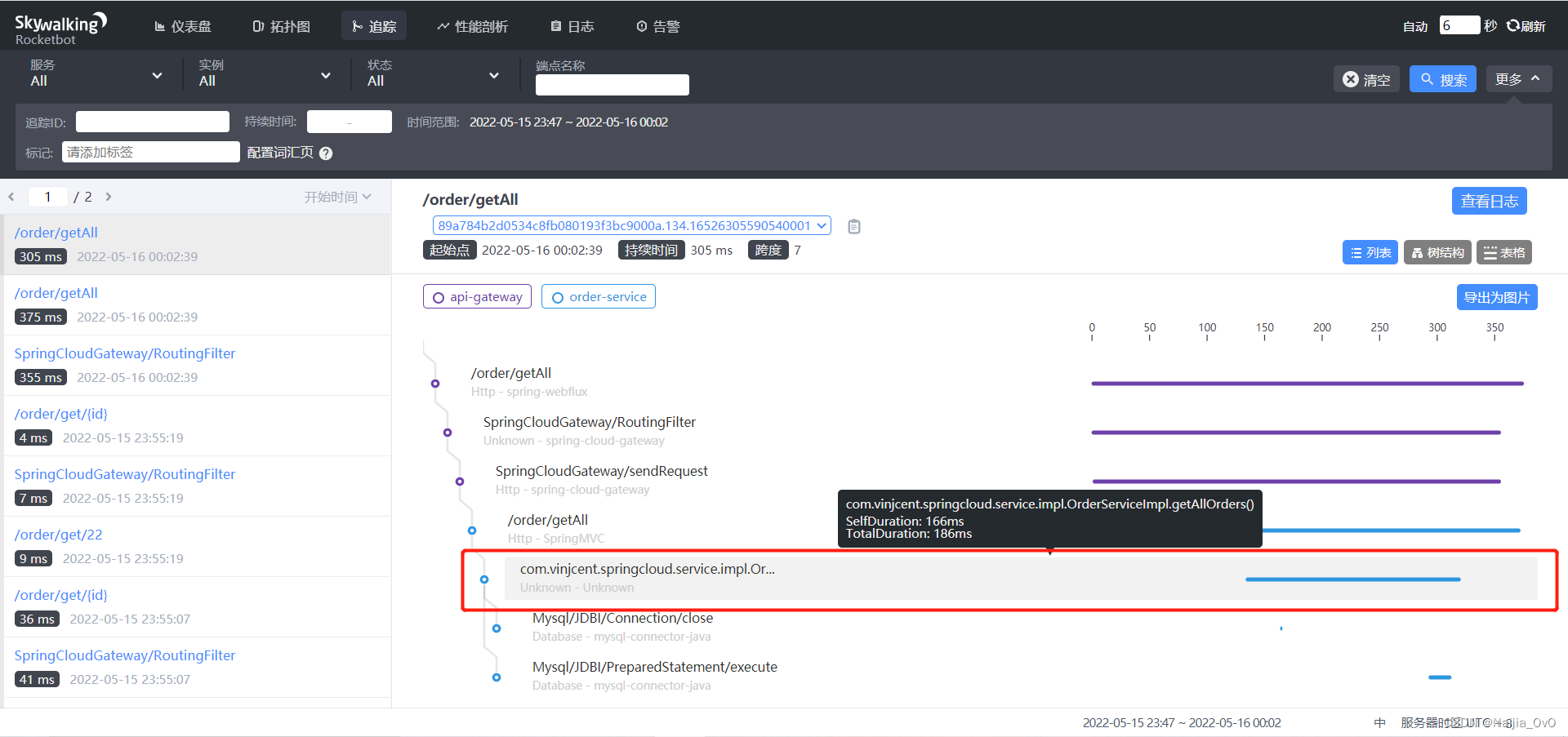Viewport: 1568px width, 737px height.
Task: Select the /order/get/{id} 4 ms trace
Action: click(197, 425)
